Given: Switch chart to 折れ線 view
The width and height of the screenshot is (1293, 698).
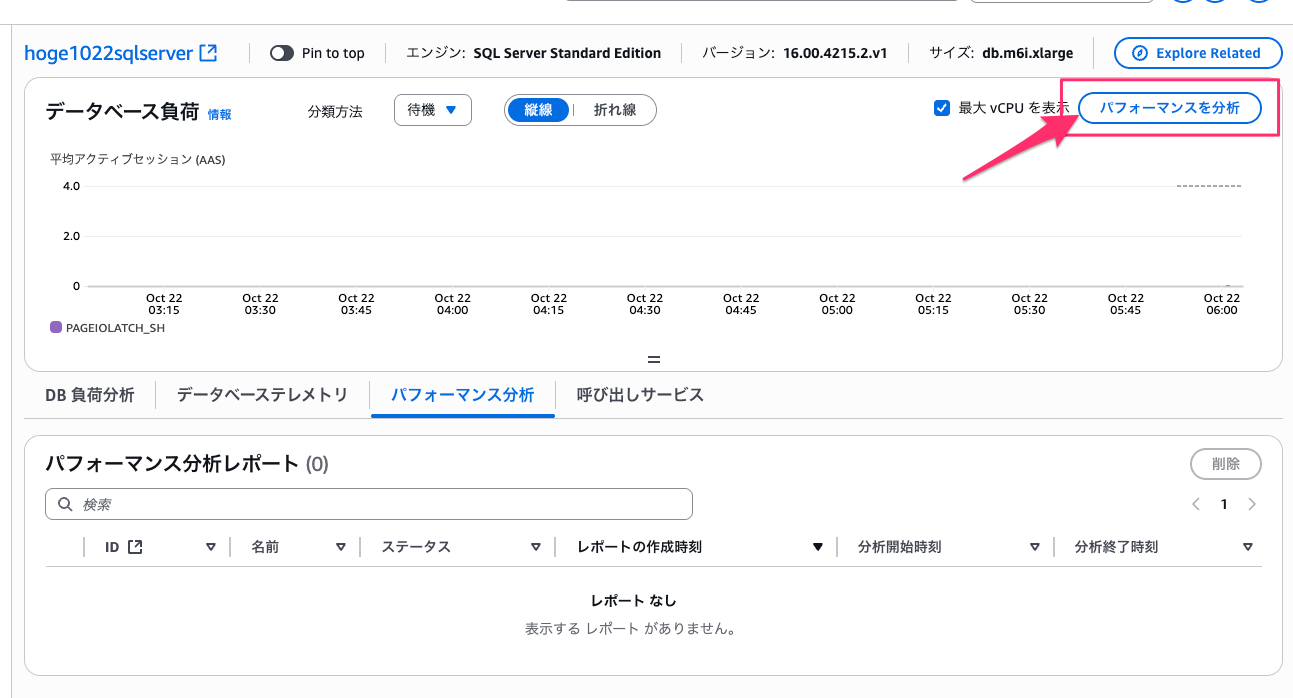Looking at the screenshot, I should pyautogui.click(x=614, y=110).
